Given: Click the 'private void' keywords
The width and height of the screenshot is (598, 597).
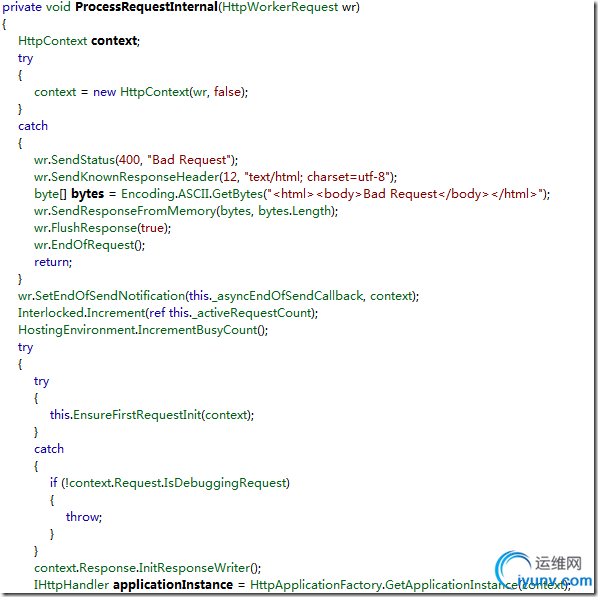Looking at the screenshot, I should pos(37,7).
